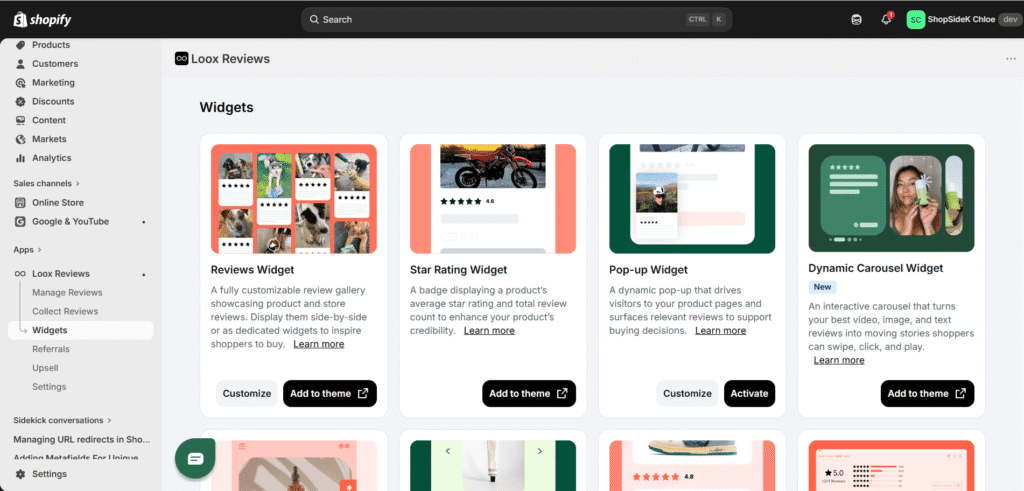Click the Google & YouTube icon
Screen dimensions: 1024x491
(x=20, y=221)
